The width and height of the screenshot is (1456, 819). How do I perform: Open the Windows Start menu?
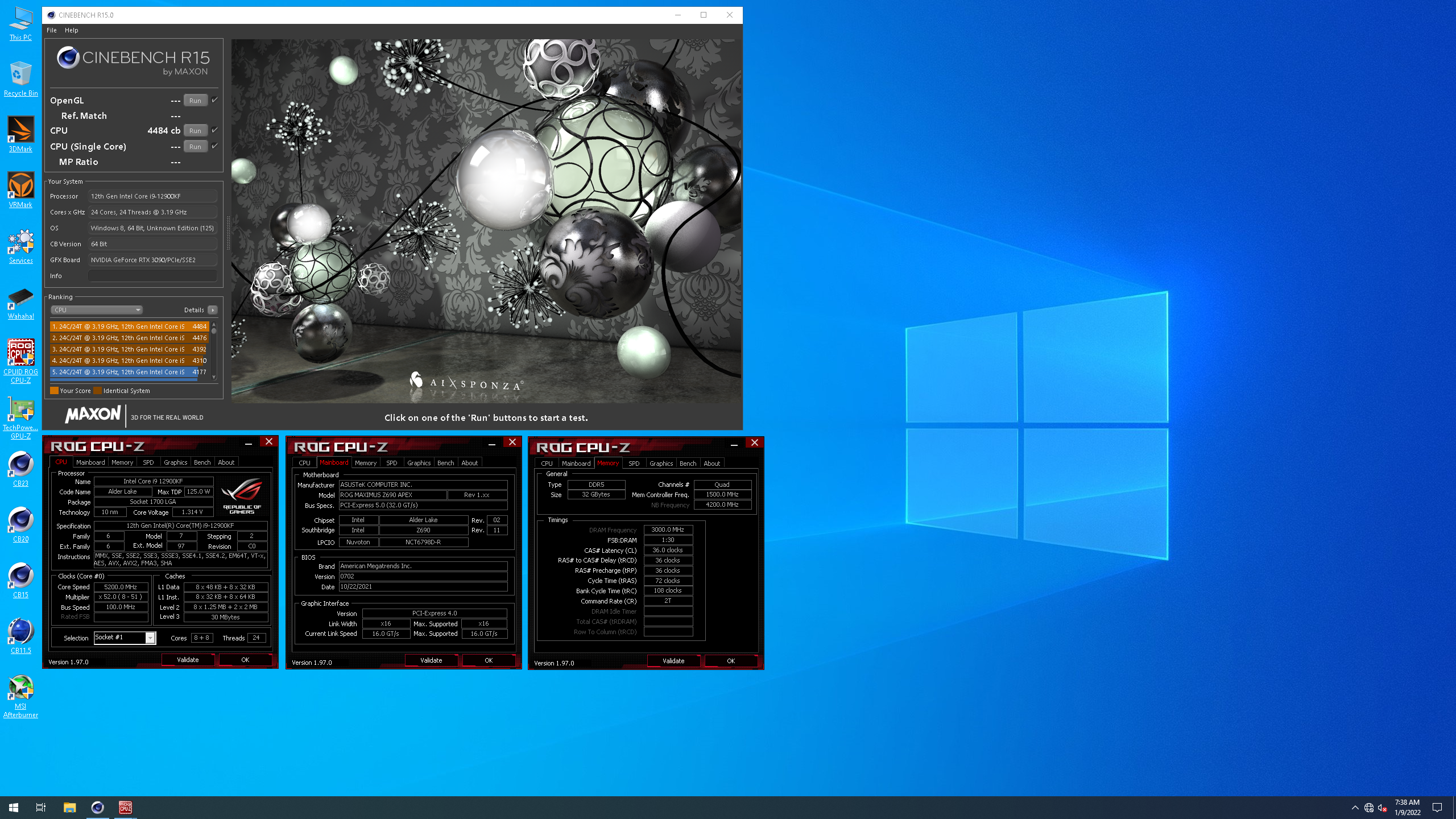click(14, 808)
